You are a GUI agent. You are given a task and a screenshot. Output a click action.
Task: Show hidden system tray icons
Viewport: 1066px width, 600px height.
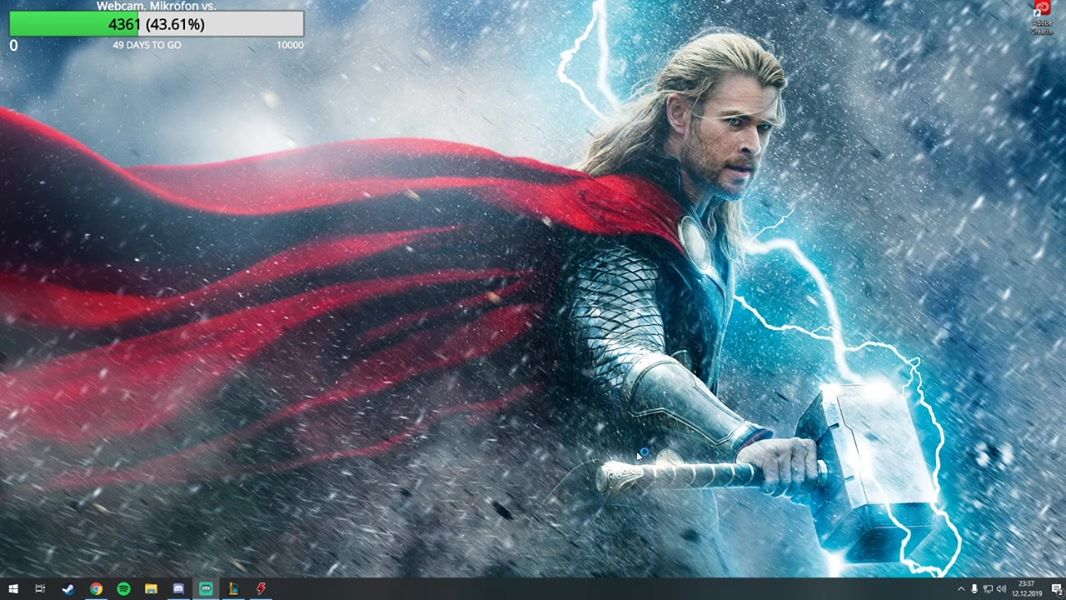(961, 589)
